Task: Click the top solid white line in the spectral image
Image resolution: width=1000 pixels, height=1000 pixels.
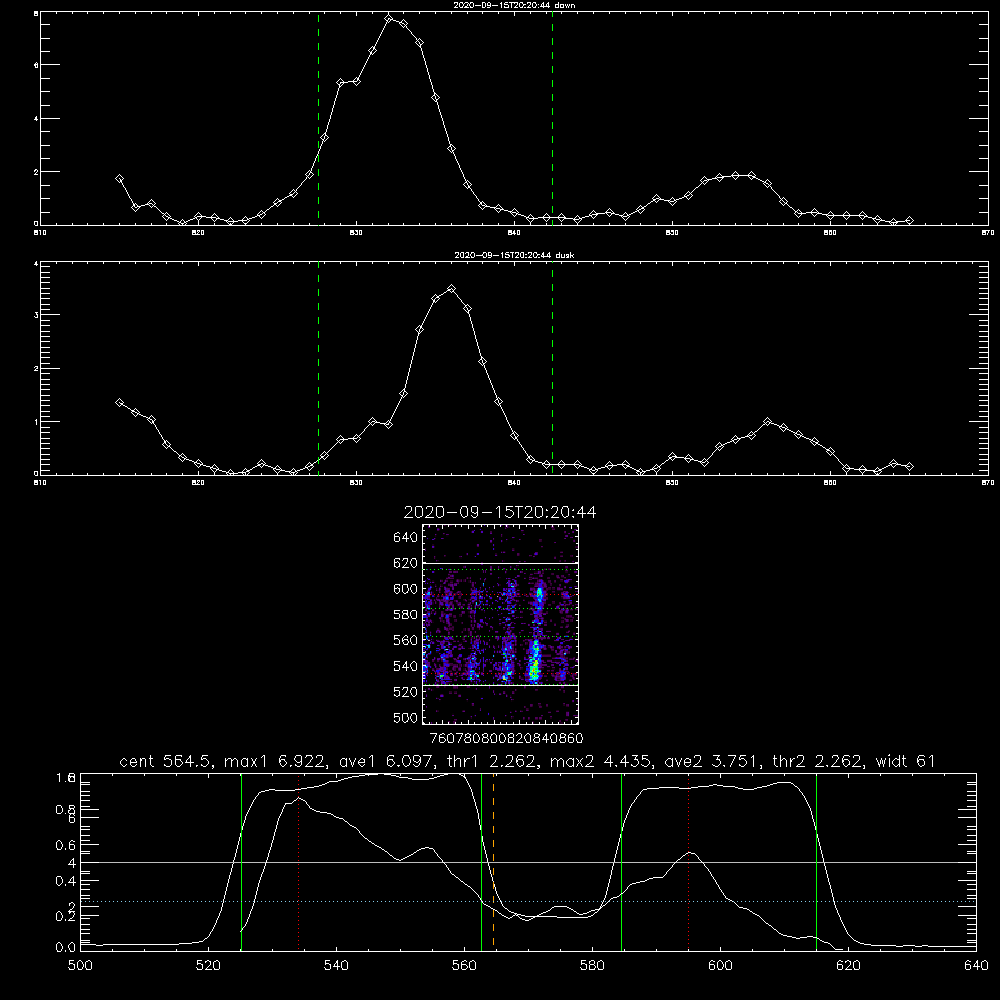Action: tap(500, 564)
